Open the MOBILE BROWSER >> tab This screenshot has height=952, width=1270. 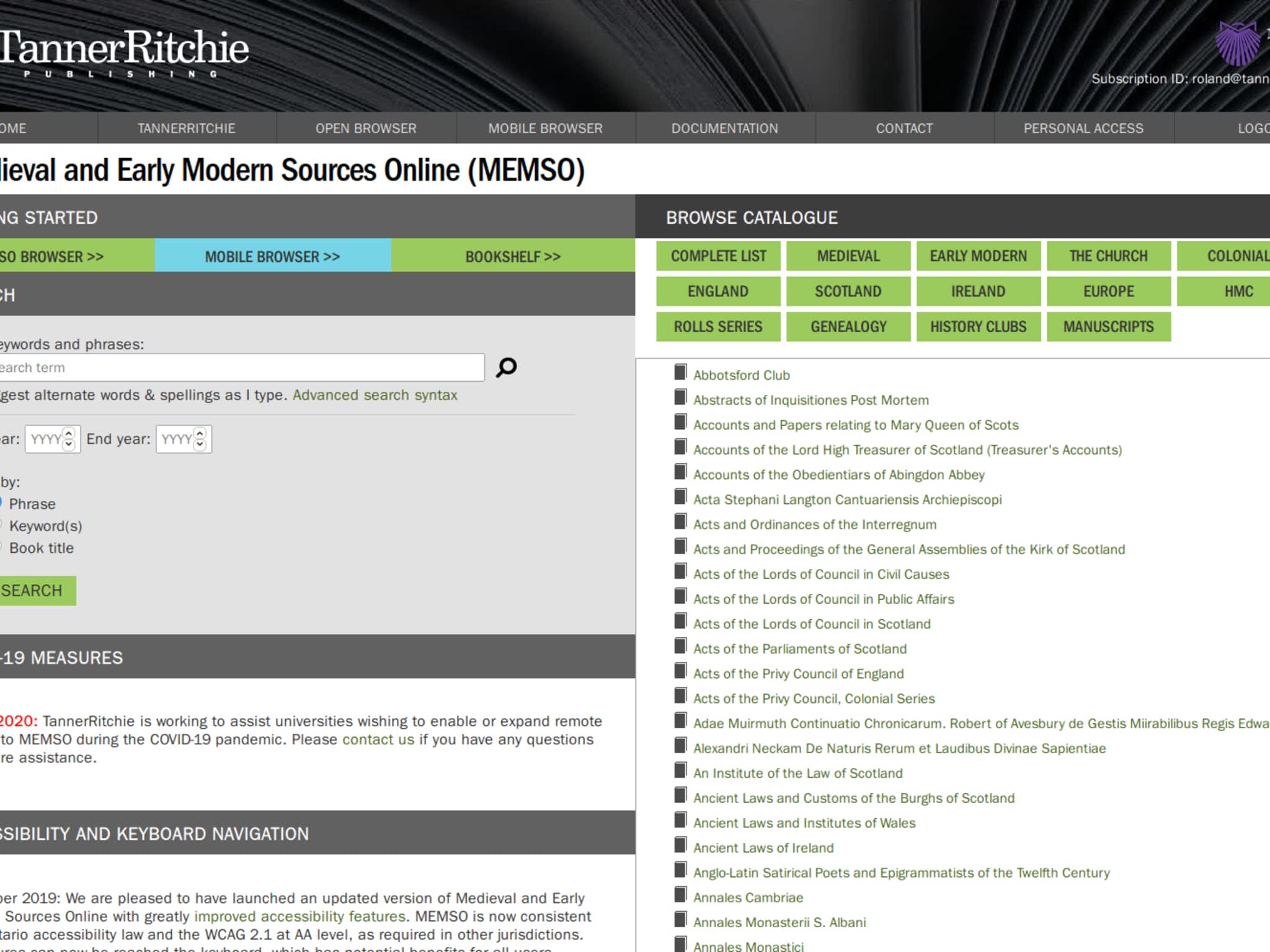272,257
